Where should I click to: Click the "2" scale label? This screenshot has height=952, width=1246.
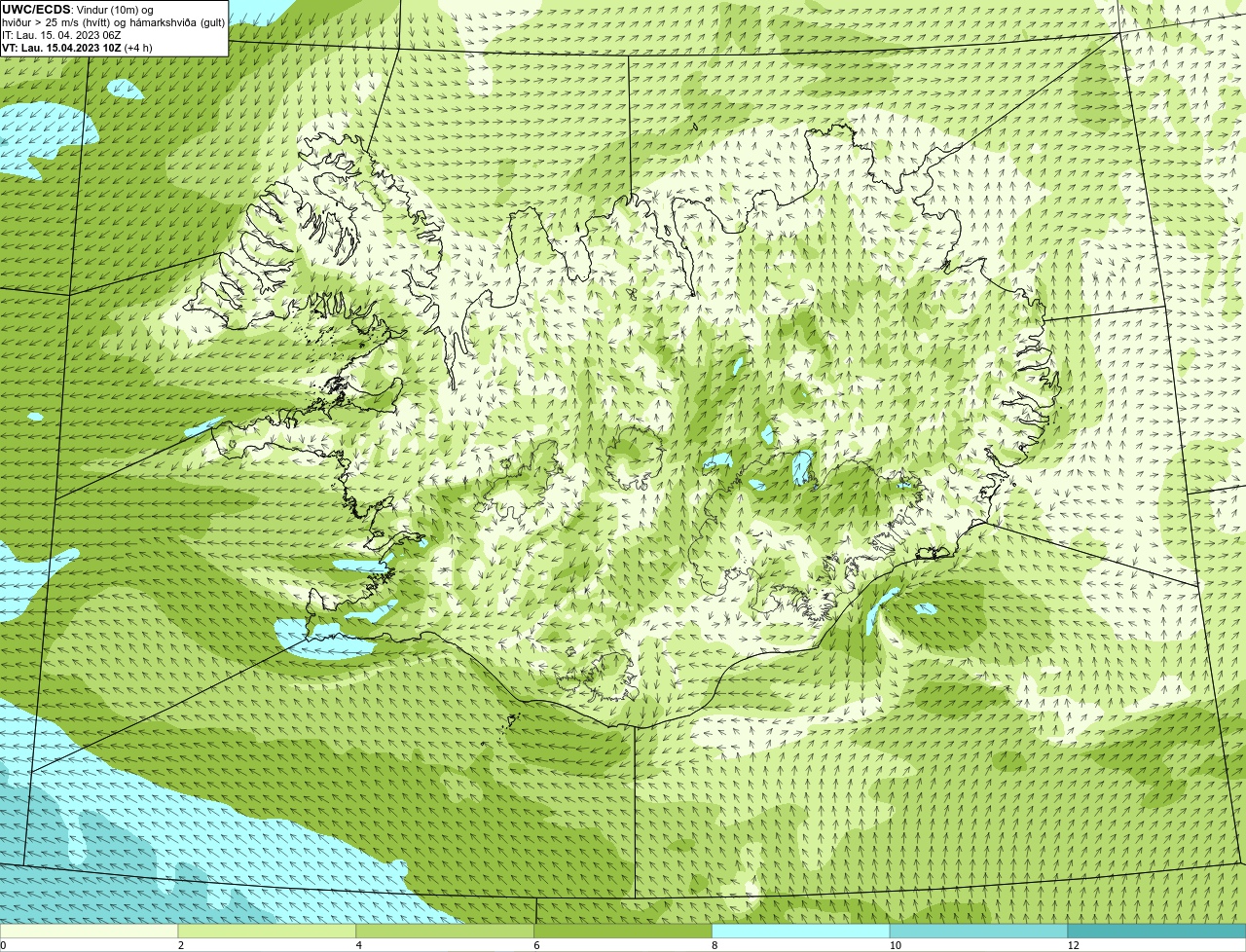pyautogui.click(x=181, y=945)
